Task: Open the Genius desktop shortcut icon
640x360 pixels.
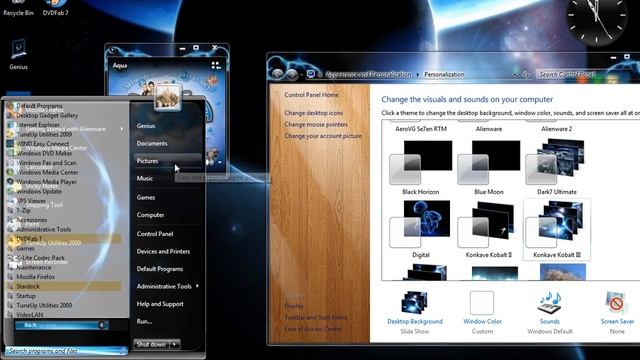Action: (x=18, y=54)
